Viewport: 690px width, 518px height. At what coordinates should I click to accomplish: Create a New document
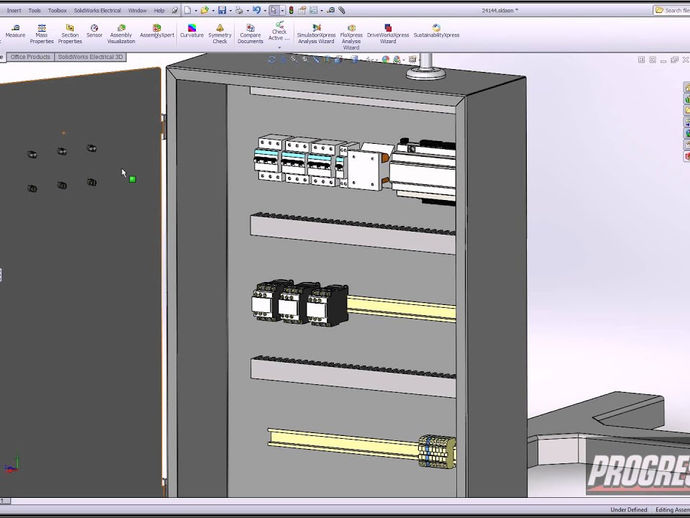[187, 10]
